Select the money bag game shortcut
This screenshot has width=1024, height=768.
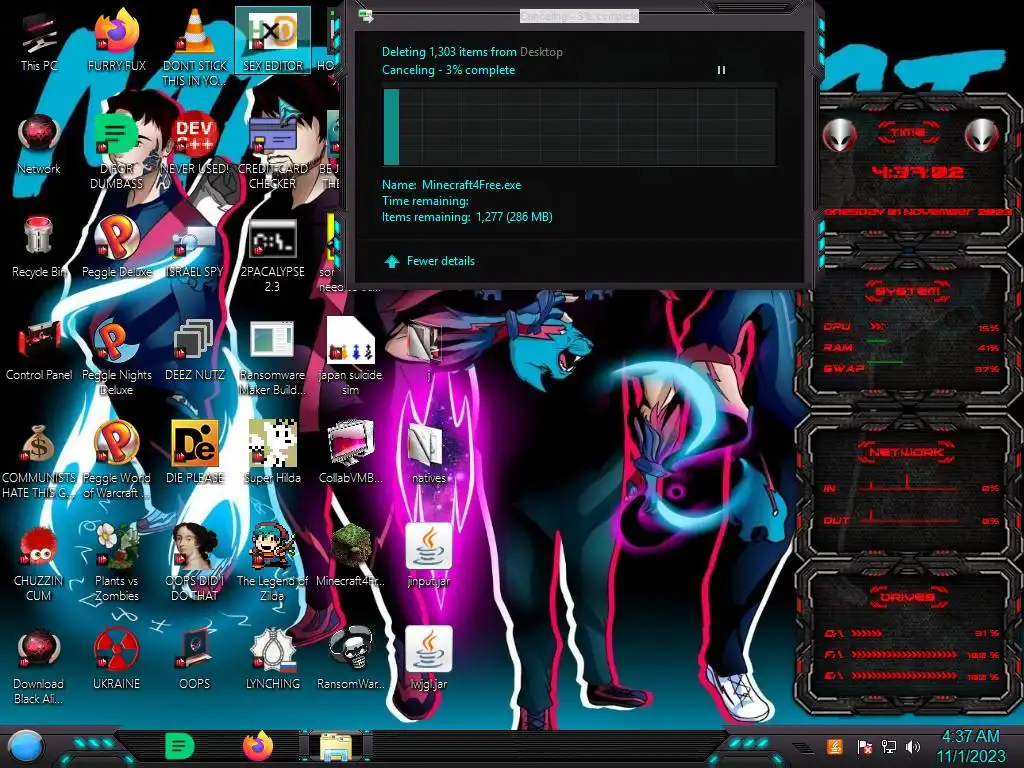39,461
